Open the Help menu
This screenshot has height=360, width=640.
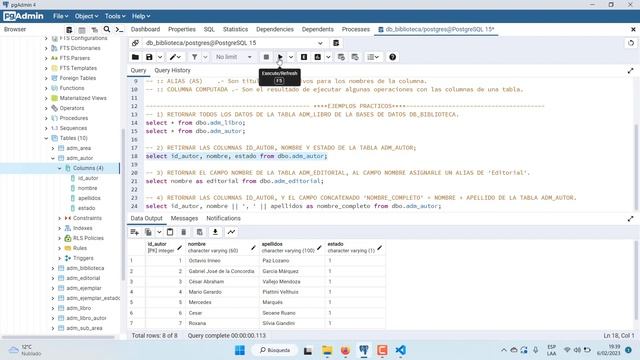141,16
